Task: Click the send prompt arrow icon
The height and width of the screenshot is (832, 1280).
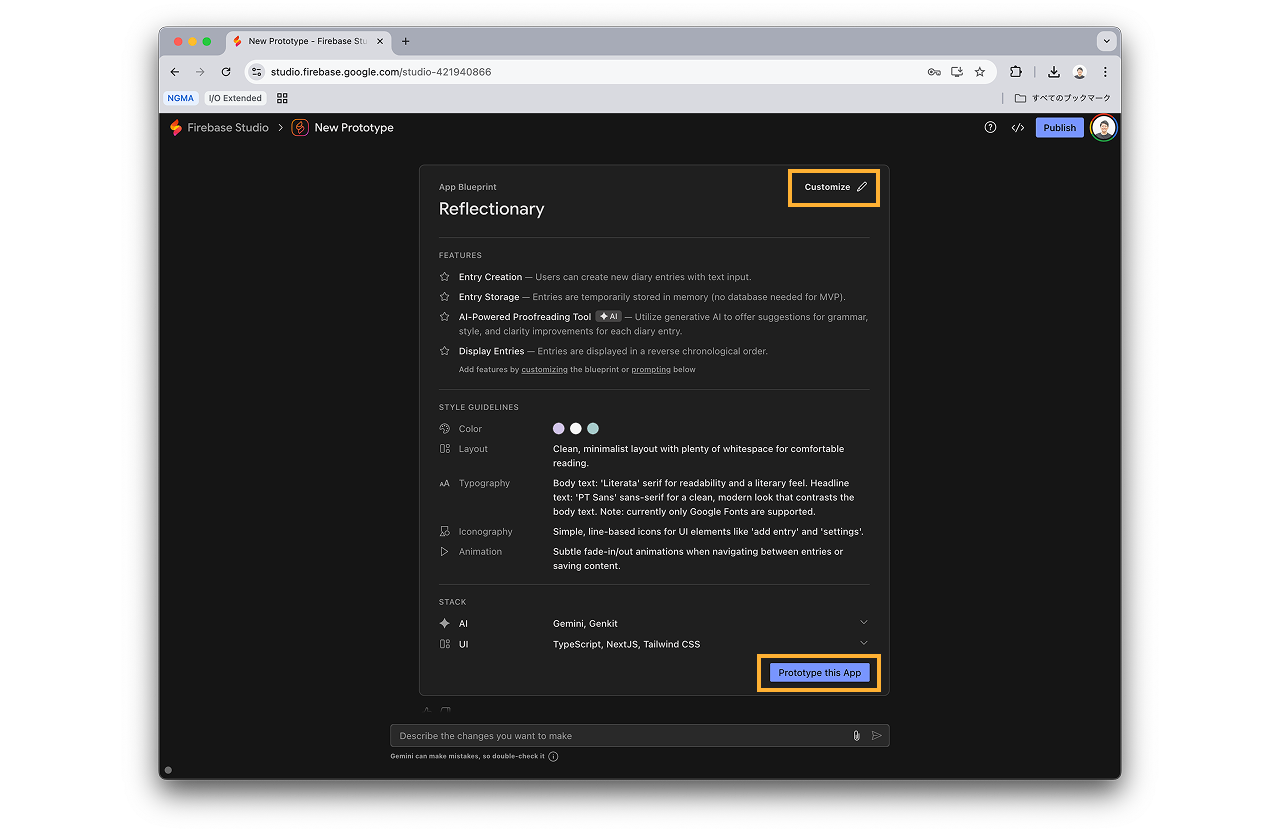Action: tap(877, 735)
